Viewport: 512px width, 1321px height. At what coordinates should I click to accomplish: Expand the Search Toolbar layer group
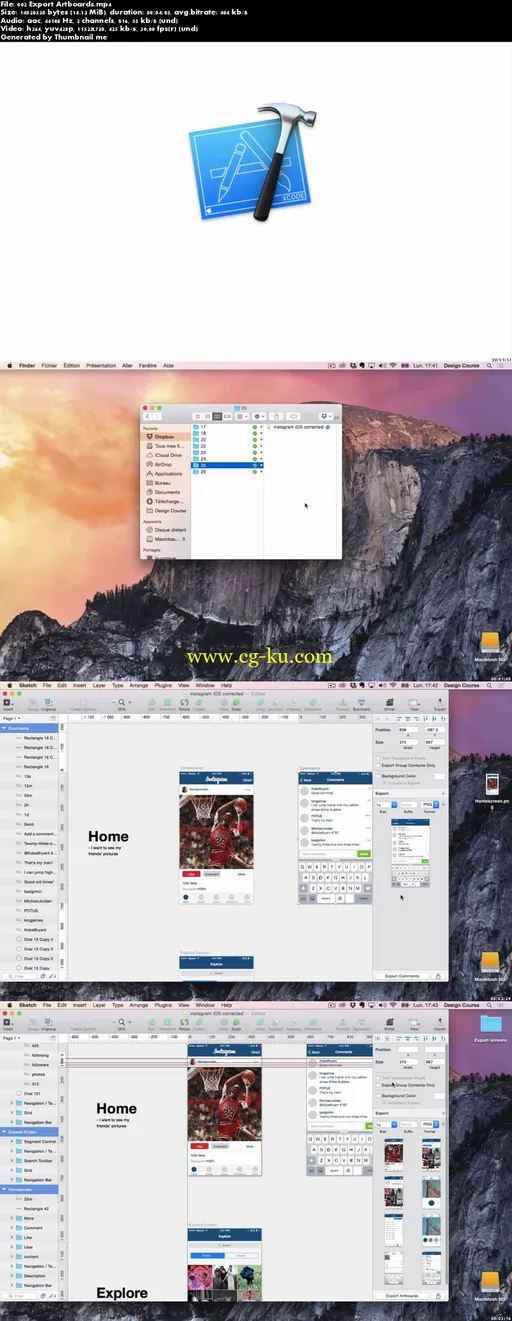click(12, 1161)
